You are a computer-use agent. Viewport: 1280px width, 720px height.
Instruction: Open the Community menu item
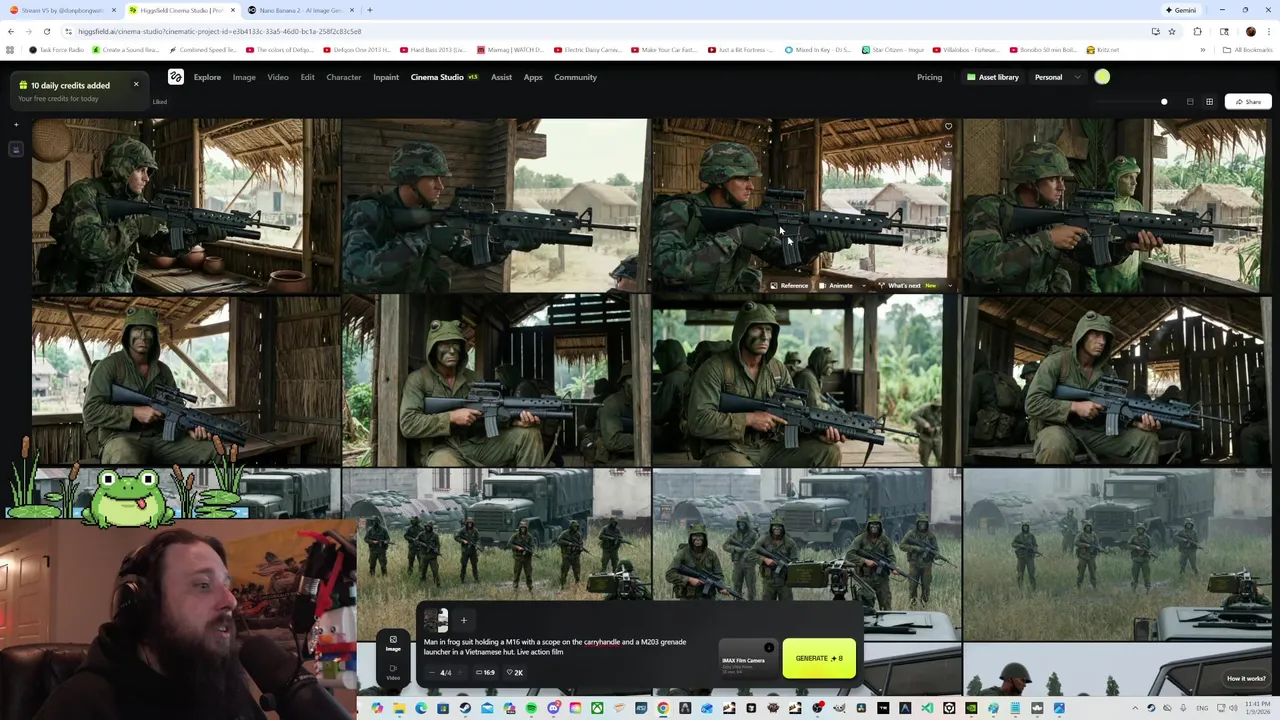tap(575, 77)
